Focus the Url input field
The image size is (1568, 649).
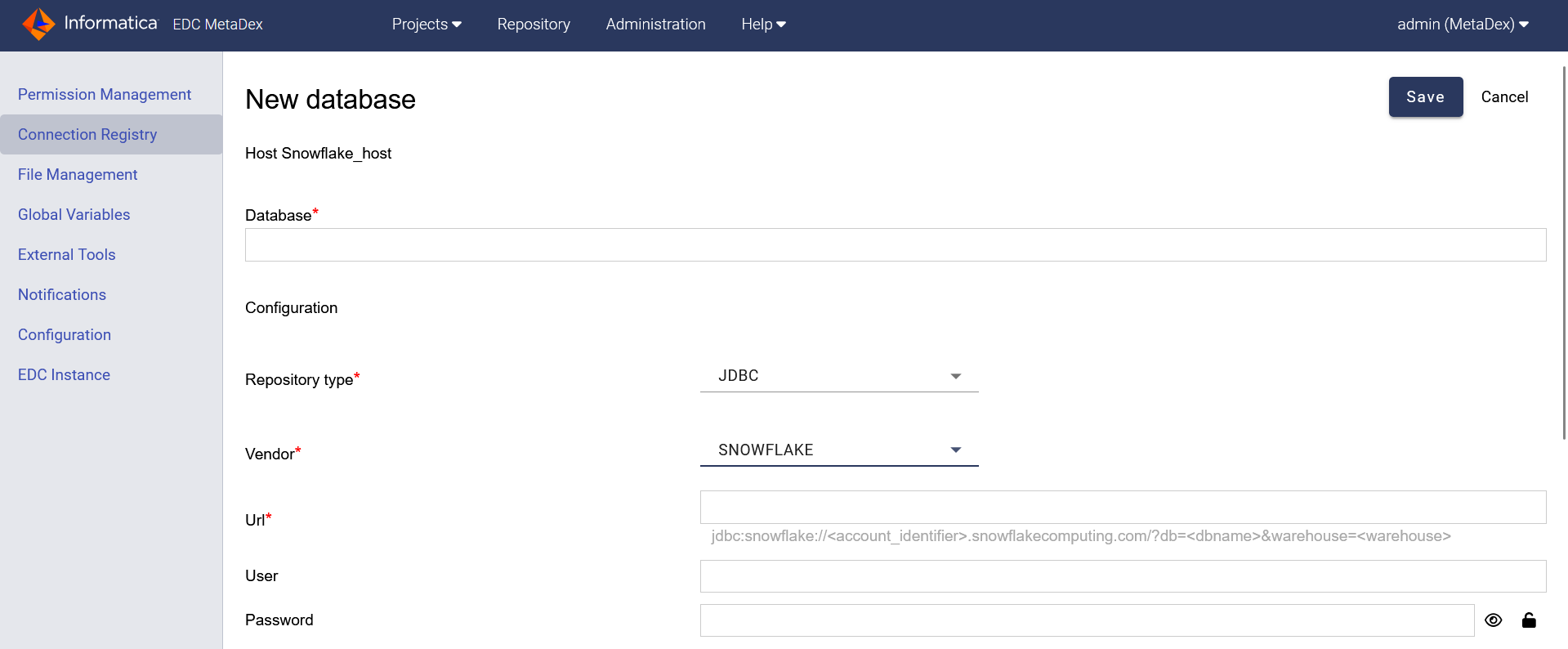click(1124, 508)
